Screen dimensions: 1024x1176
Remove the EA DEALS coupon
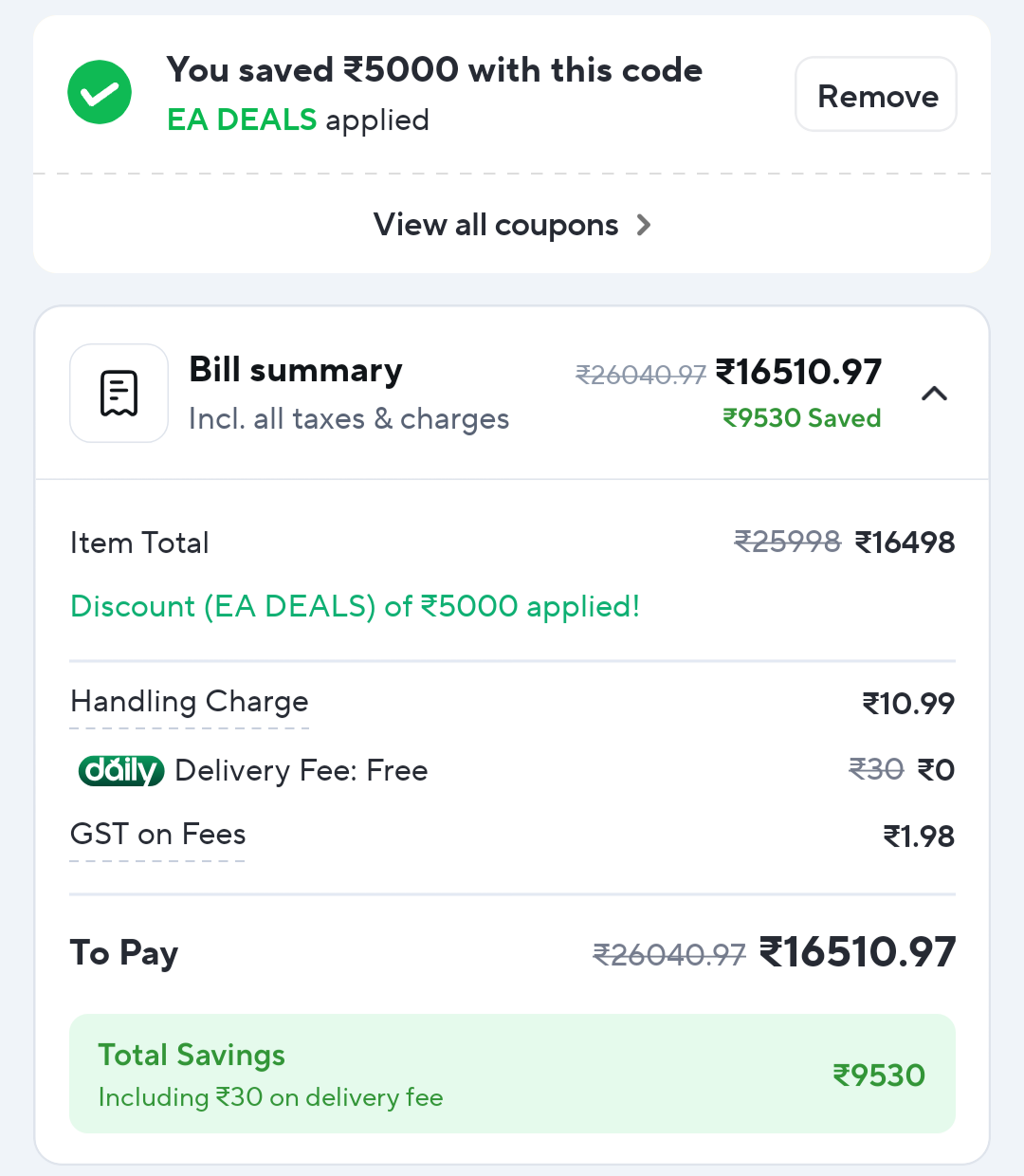876,95
